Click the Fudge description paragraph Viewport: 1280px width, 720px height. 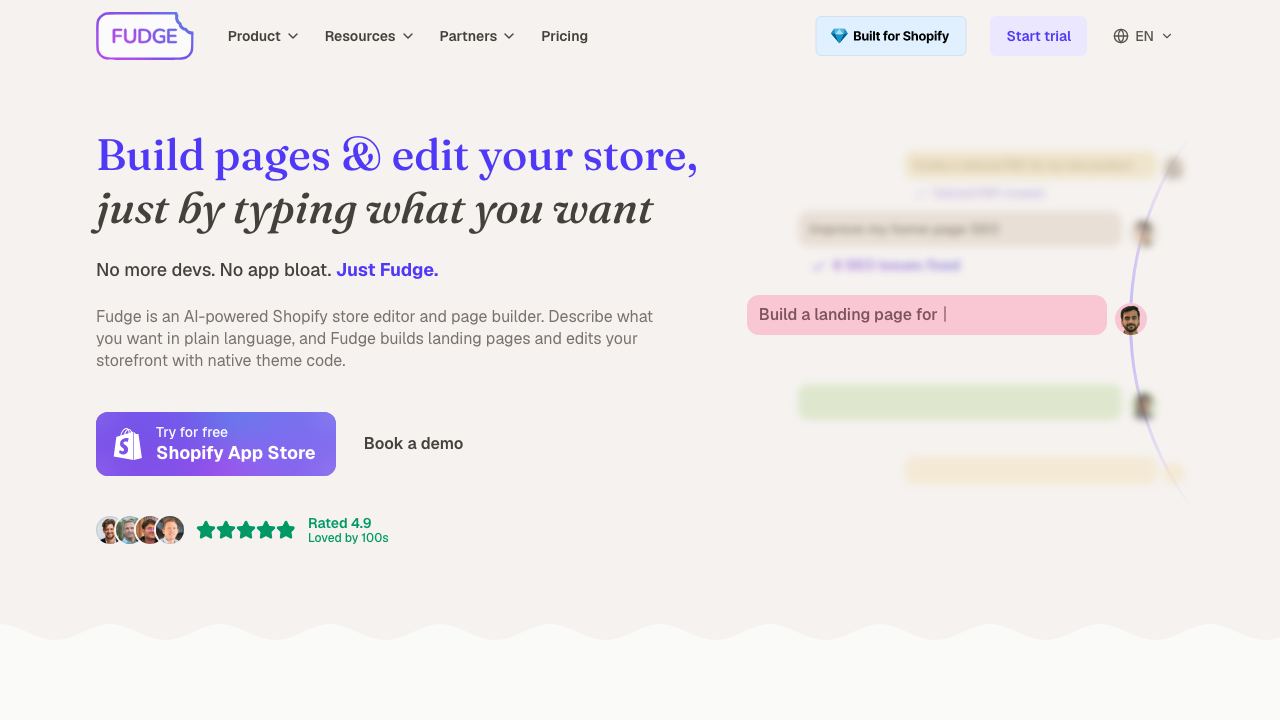pyautogui.click(x=374, y=338)
